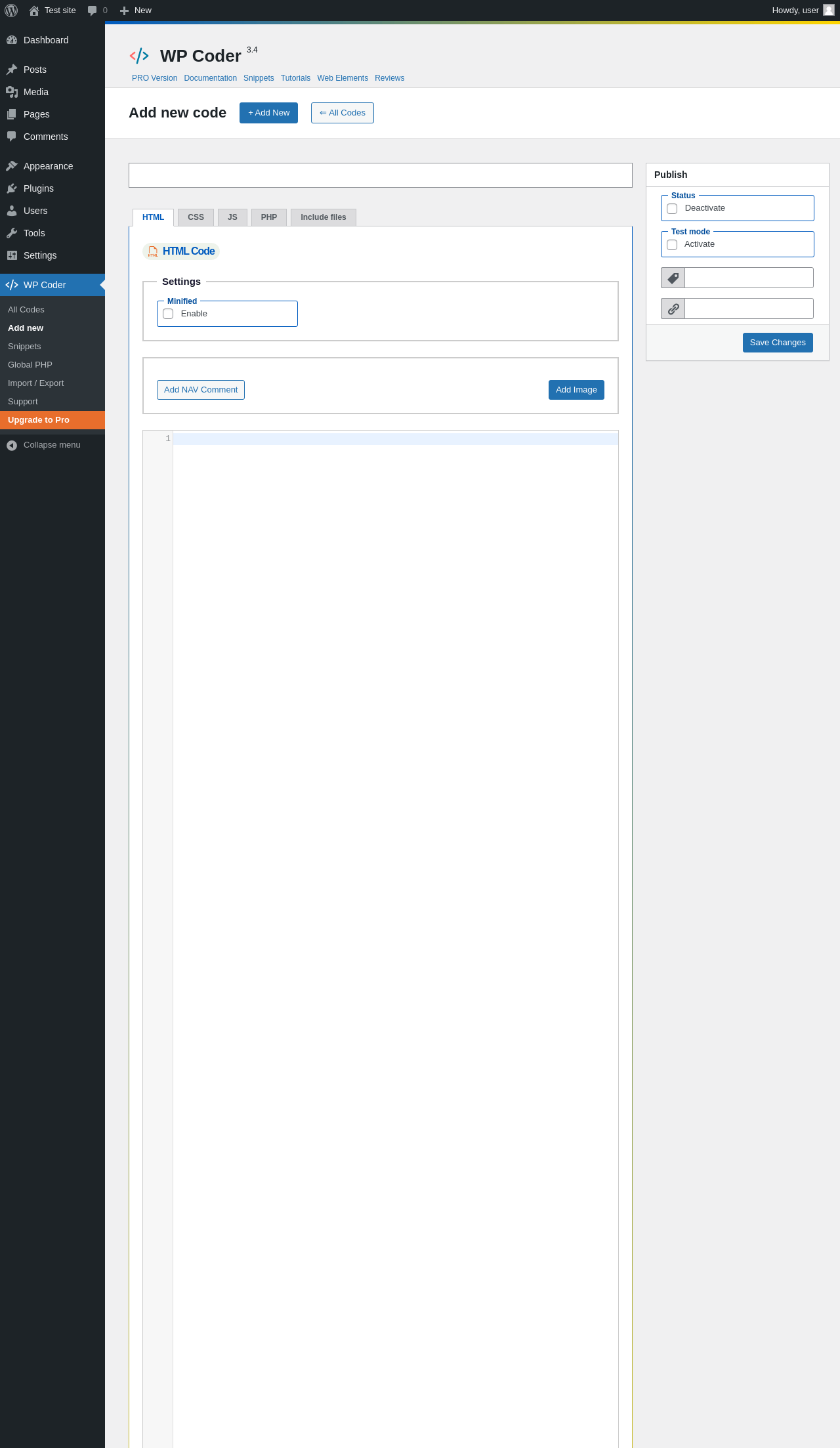Click the link input field in Publish
Image resolution: width=840 pixels, height=1448 pixels.
(749, 309)
